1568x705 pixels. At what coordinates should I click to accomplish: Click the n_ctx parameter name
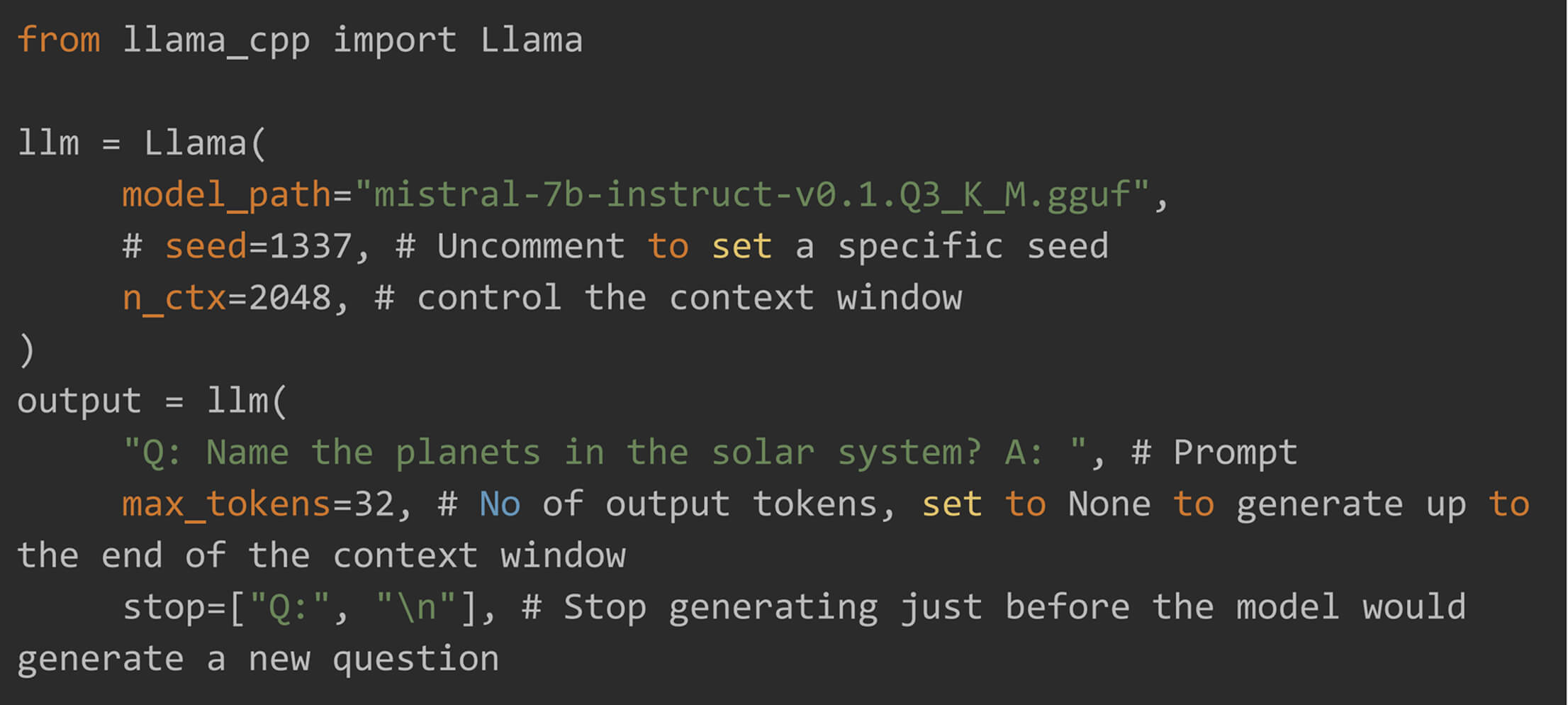(x=174, y=298)
